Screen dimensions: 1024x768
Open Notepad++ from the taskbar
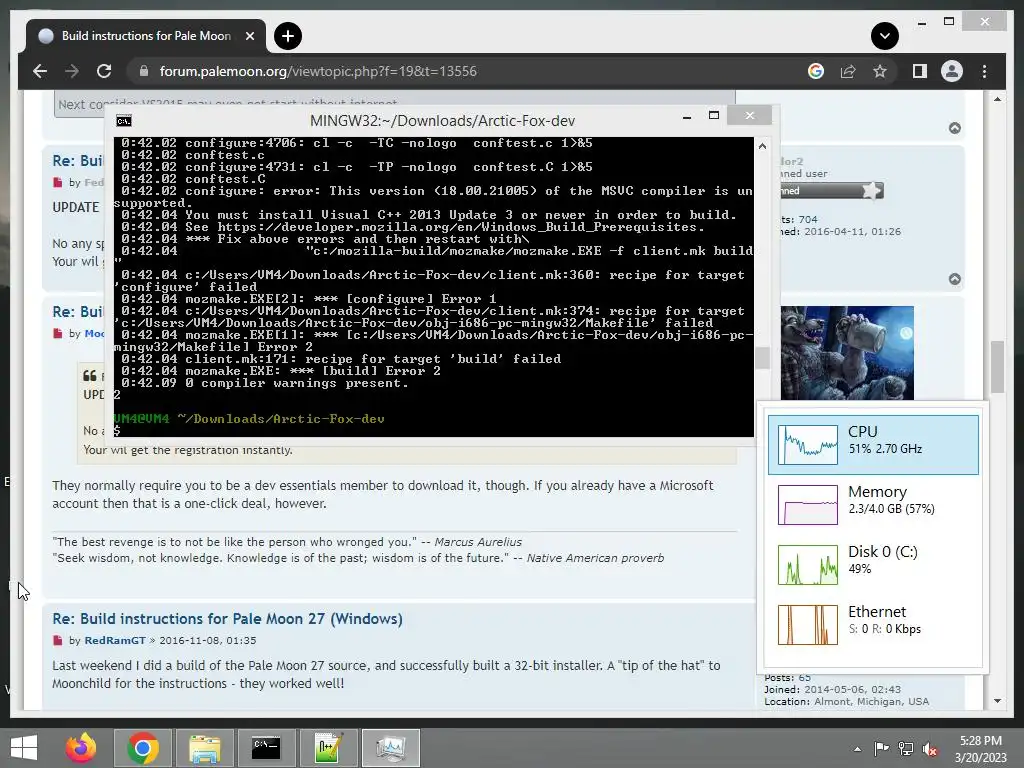(328, 748)
